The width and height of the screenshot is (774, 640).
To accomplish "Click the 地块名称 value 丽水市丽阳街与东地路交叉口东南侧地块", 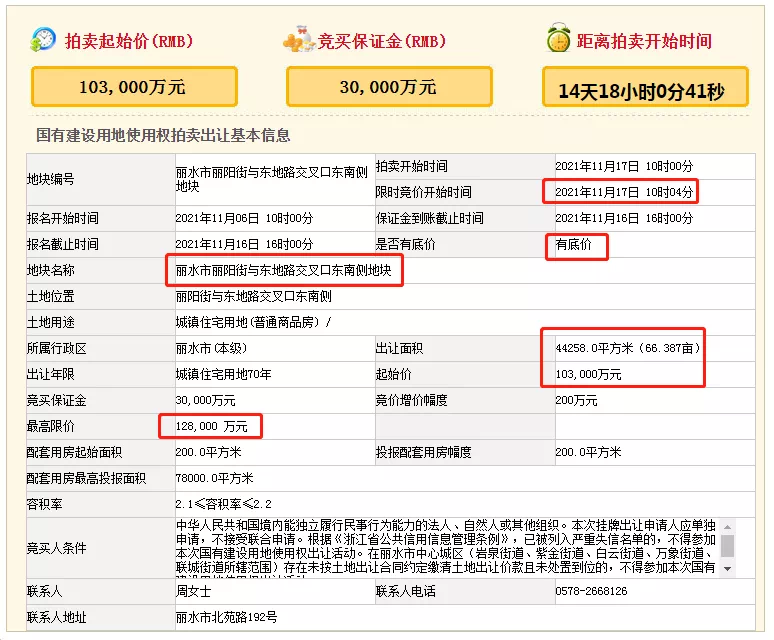I will 284,270.
